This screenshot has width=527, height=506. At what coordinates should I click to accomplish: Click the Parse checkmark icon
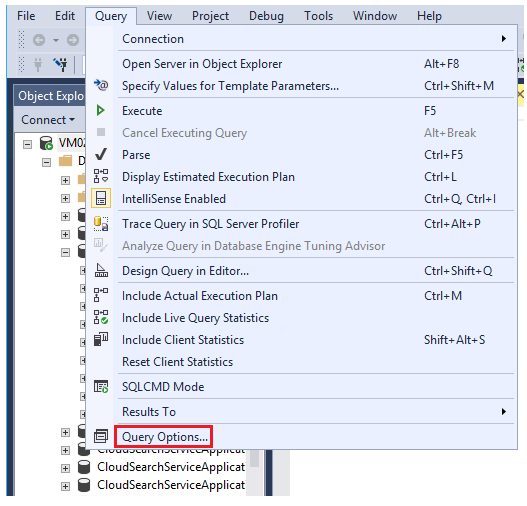click(101, 154)
